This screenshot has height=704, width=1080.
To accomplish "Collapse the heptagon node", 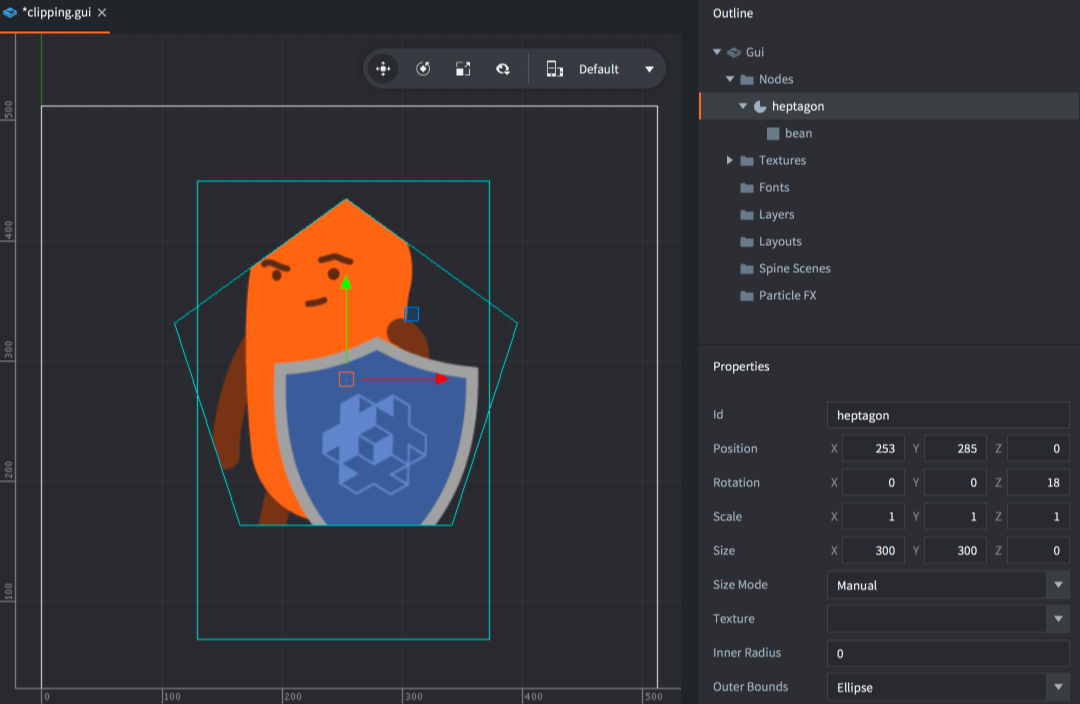I will point(742,106).
